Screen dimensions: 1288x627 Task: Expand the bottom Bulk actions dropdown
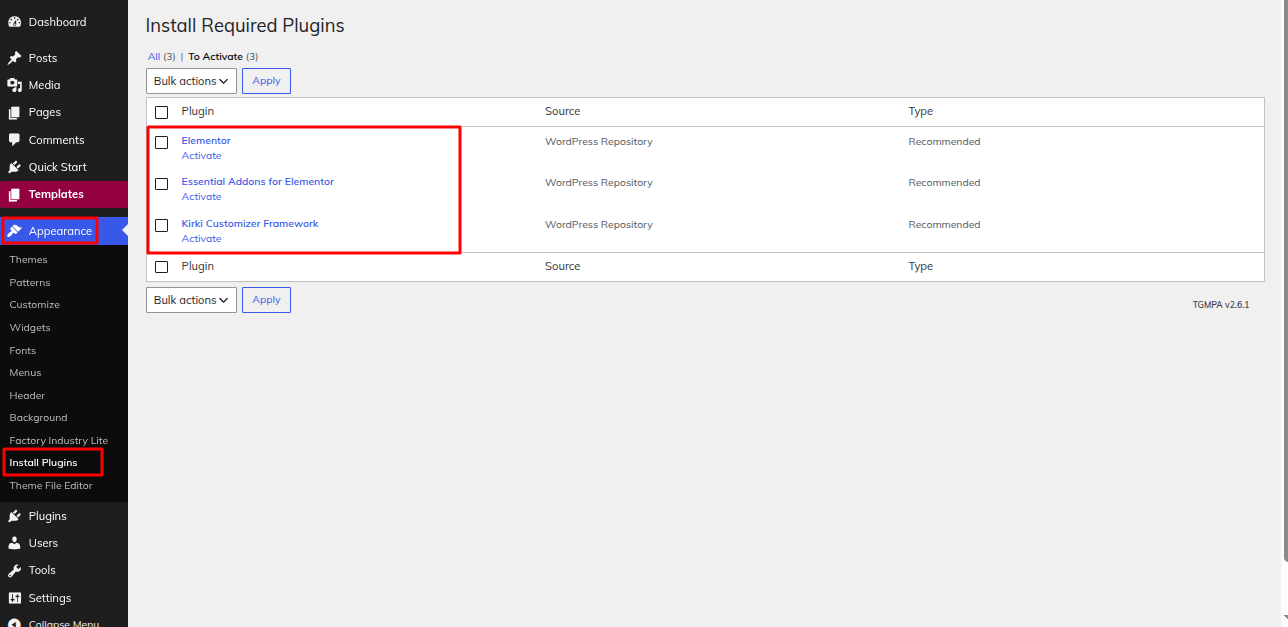tap(191, 300)
